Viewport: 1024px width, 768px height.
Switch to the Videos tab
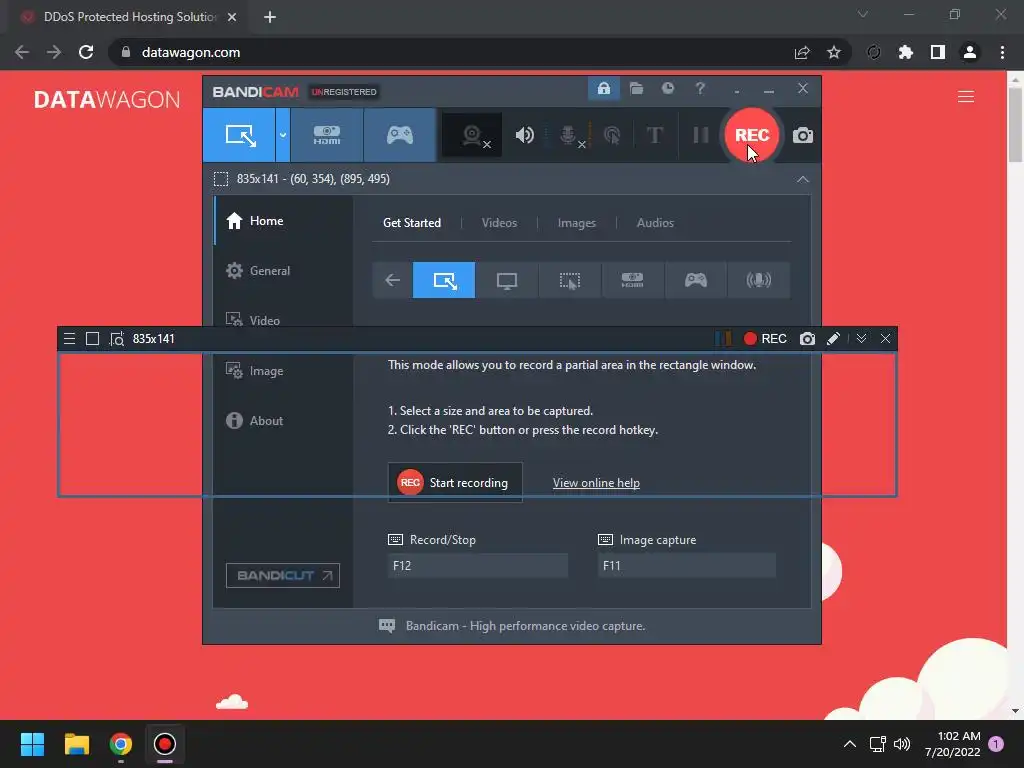point(499,223)
